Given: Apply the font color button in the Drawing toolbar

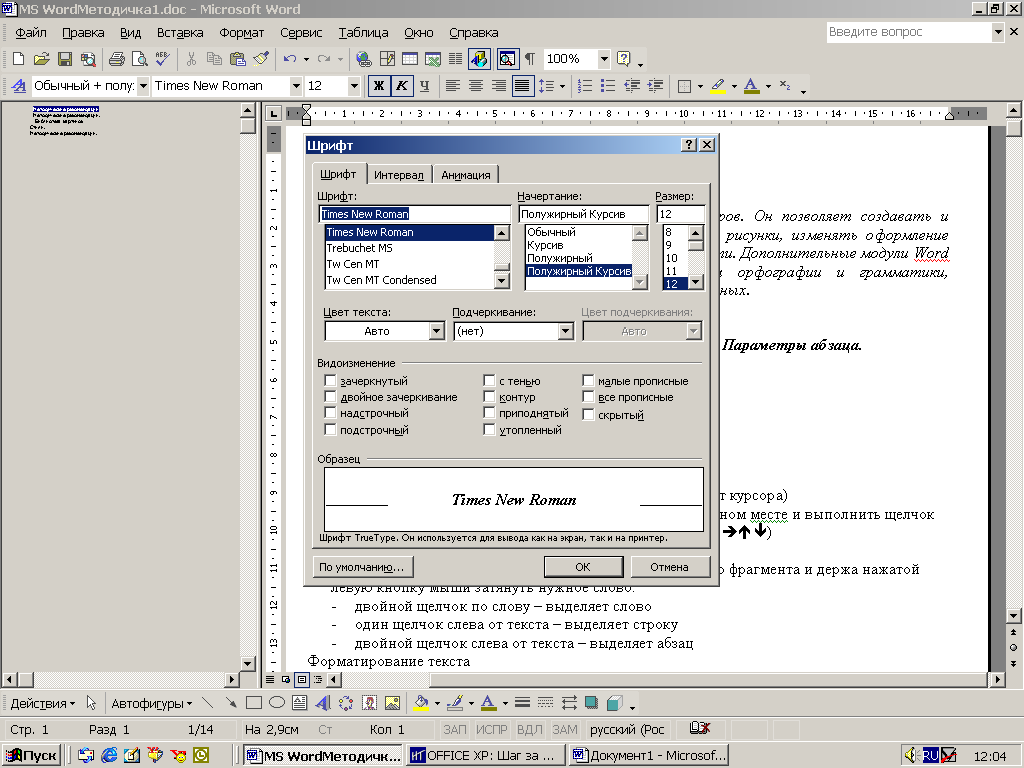Looking at the screenshot, I should tap(488, 703).
